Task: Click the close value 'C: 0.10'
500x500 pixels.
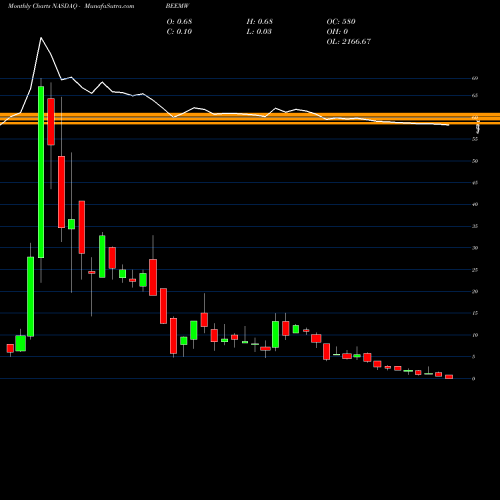Action: coord(179,31)
